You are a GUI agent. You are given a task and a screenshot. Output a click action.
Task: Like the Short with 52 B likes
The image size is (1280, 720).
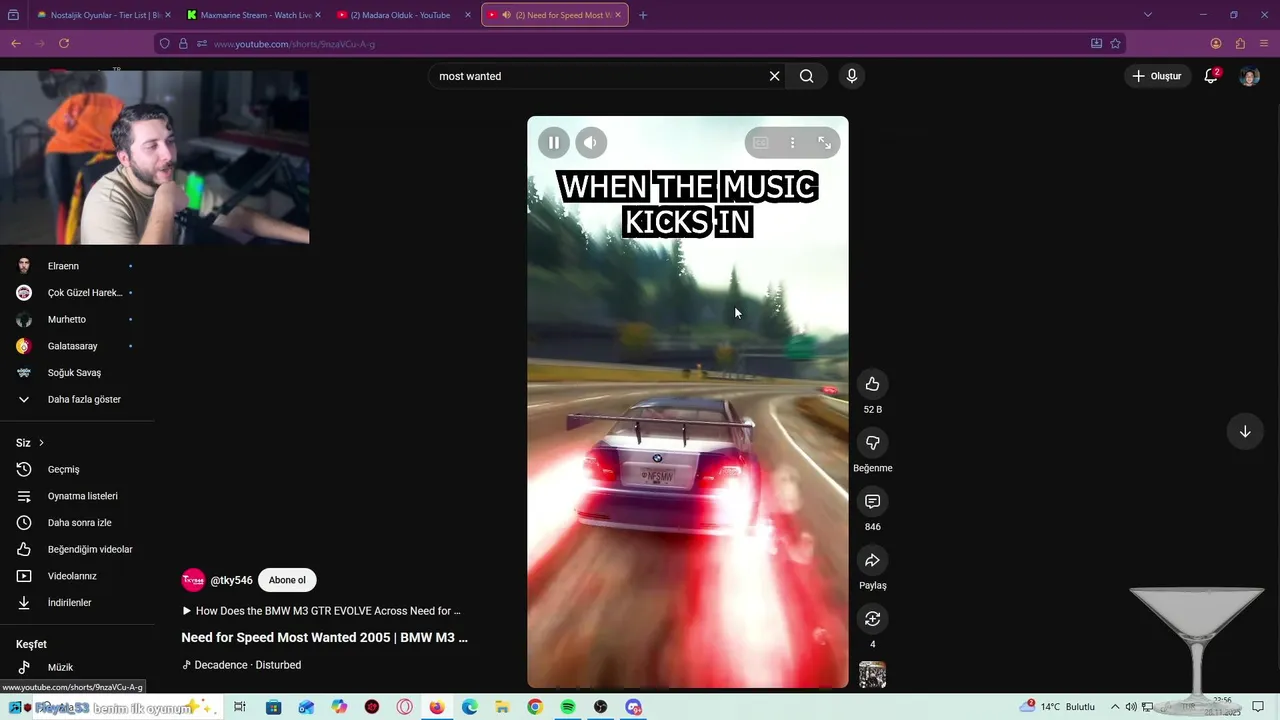(872, 384)
